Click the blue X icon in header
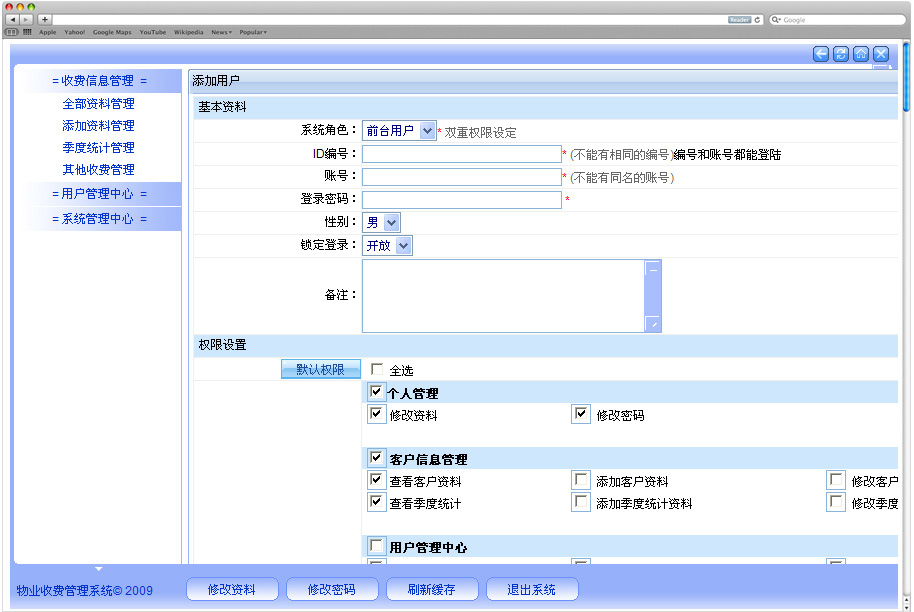 tap(881, 54)
